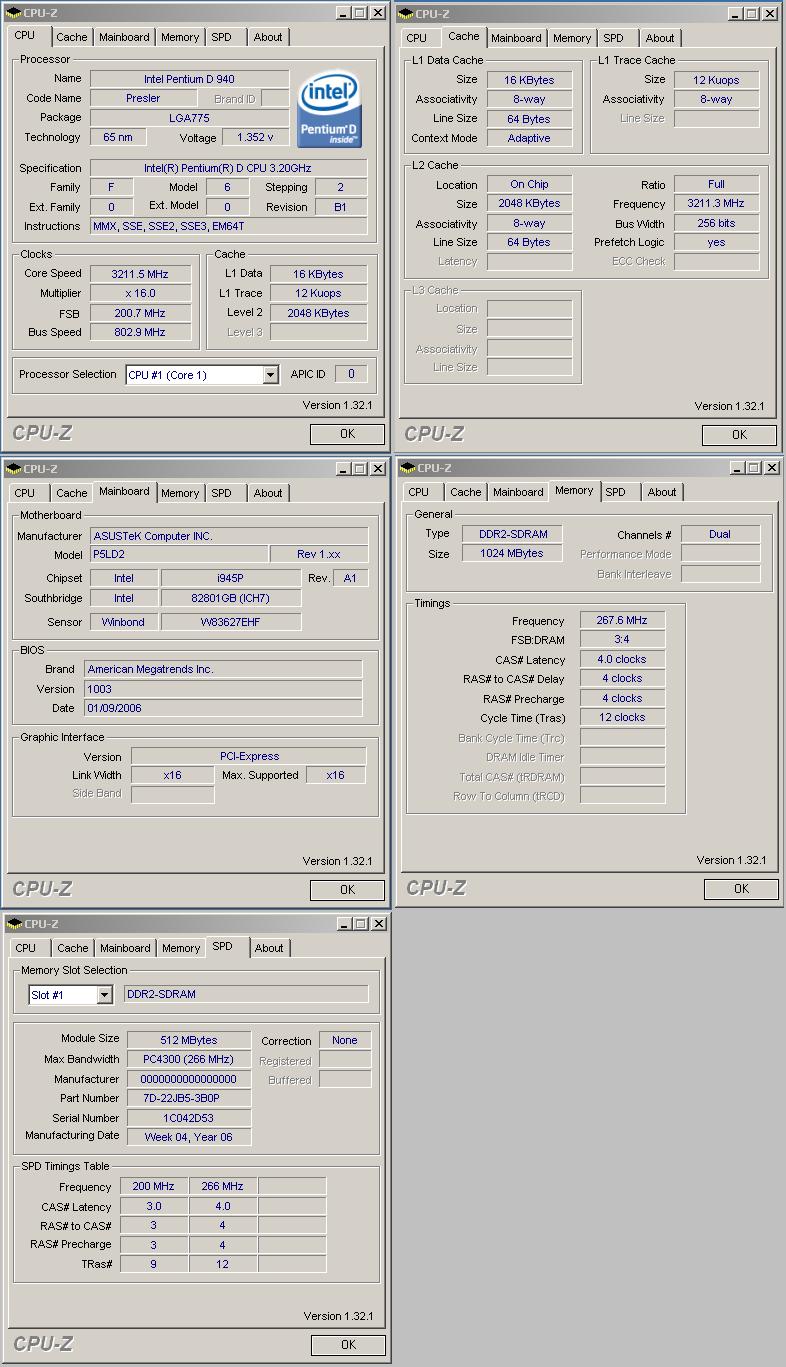
Task: Open About tab in the Cache window
Action: [x=660, y=38]
